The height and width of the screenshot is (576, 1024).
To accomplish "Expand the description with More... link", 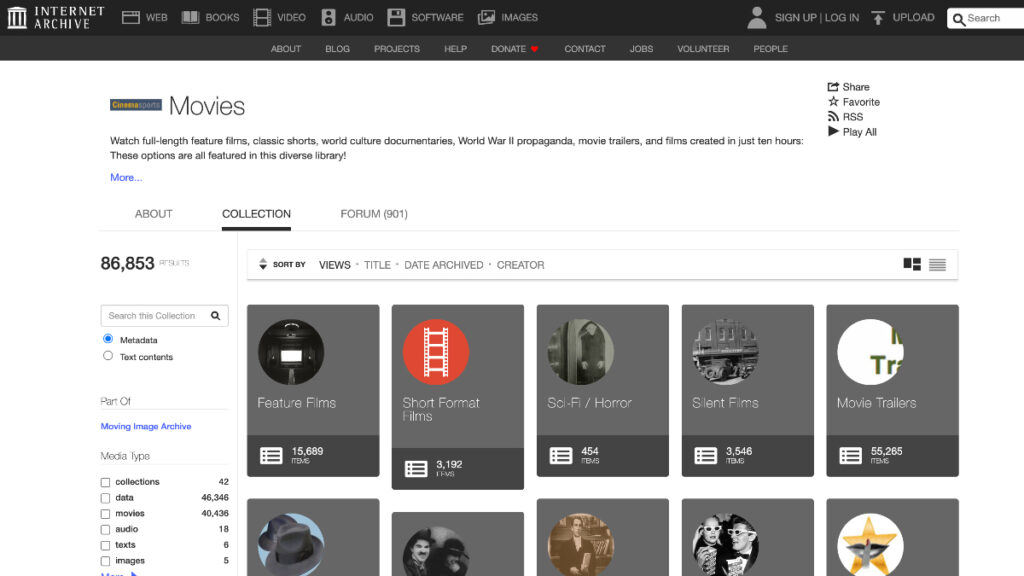I will tap(126, 177).
